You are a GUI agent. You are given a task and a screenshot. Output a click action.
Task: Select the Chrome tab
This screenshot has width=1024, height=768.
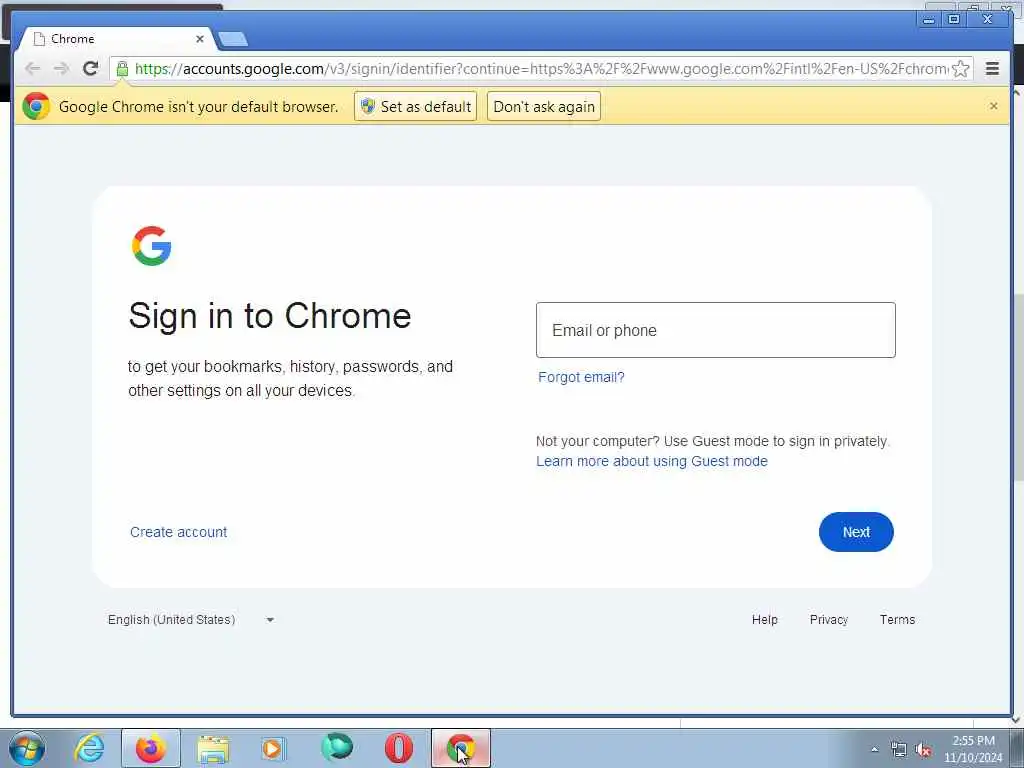pos(118,39)
